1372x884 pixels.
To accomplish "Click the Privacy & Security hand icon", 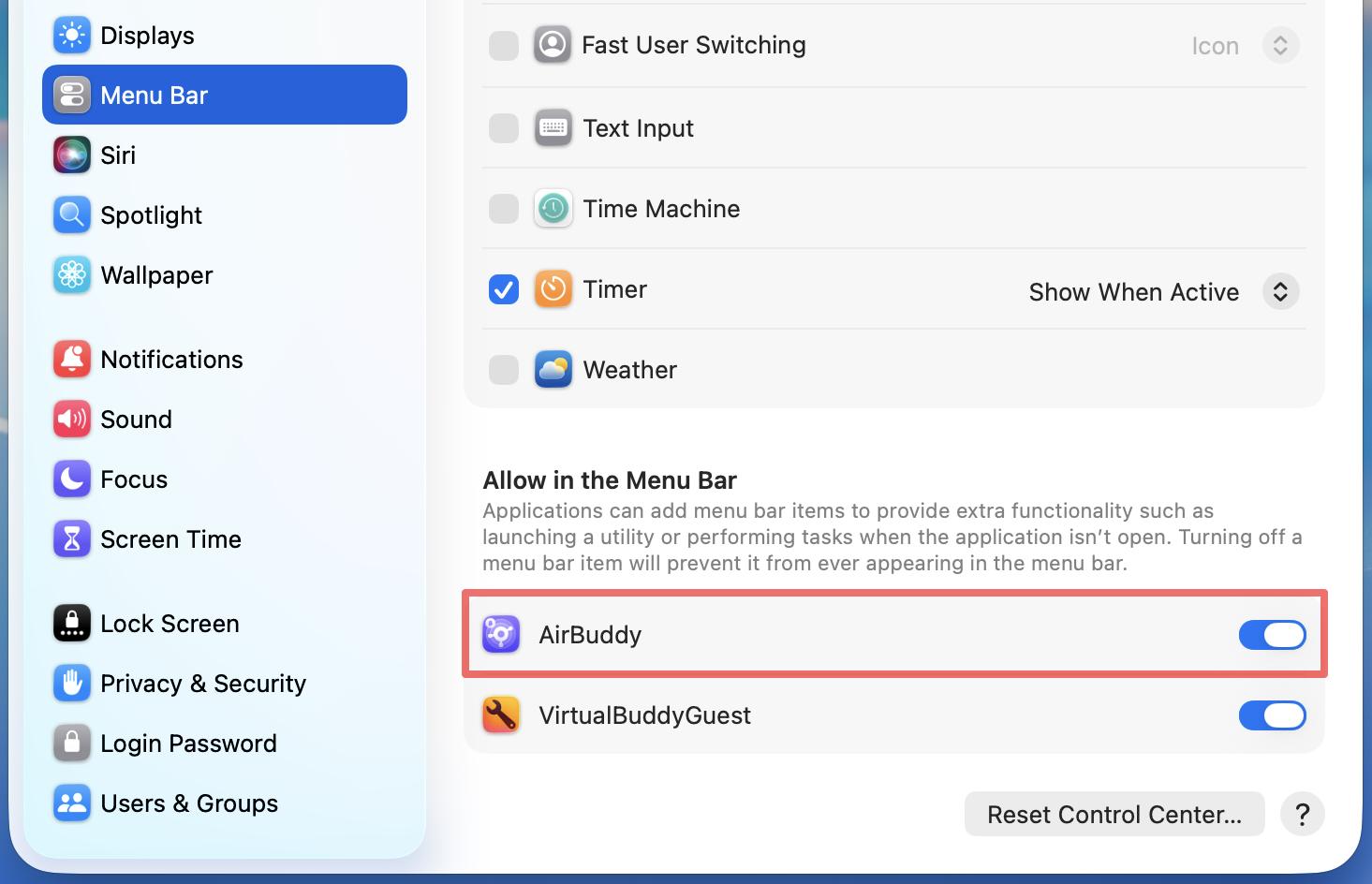I will [72, 684].
